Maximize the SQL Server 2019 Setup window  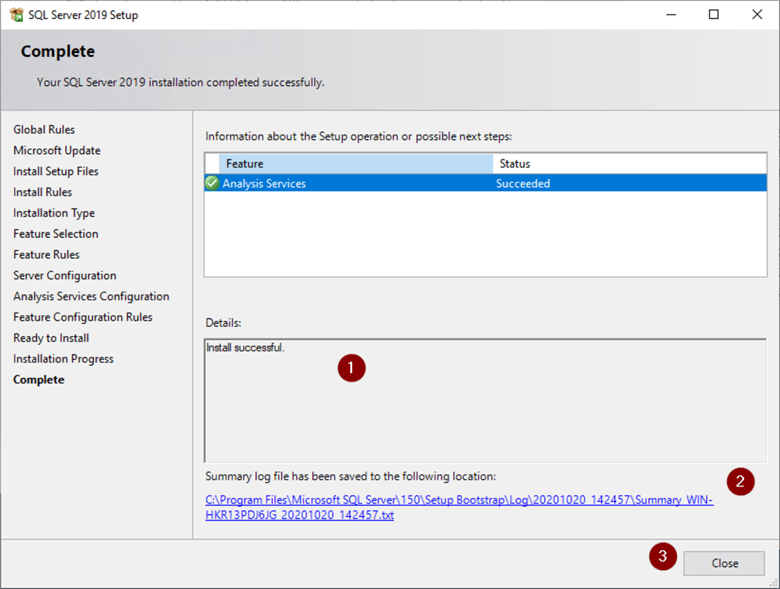[x=713, y=14]
